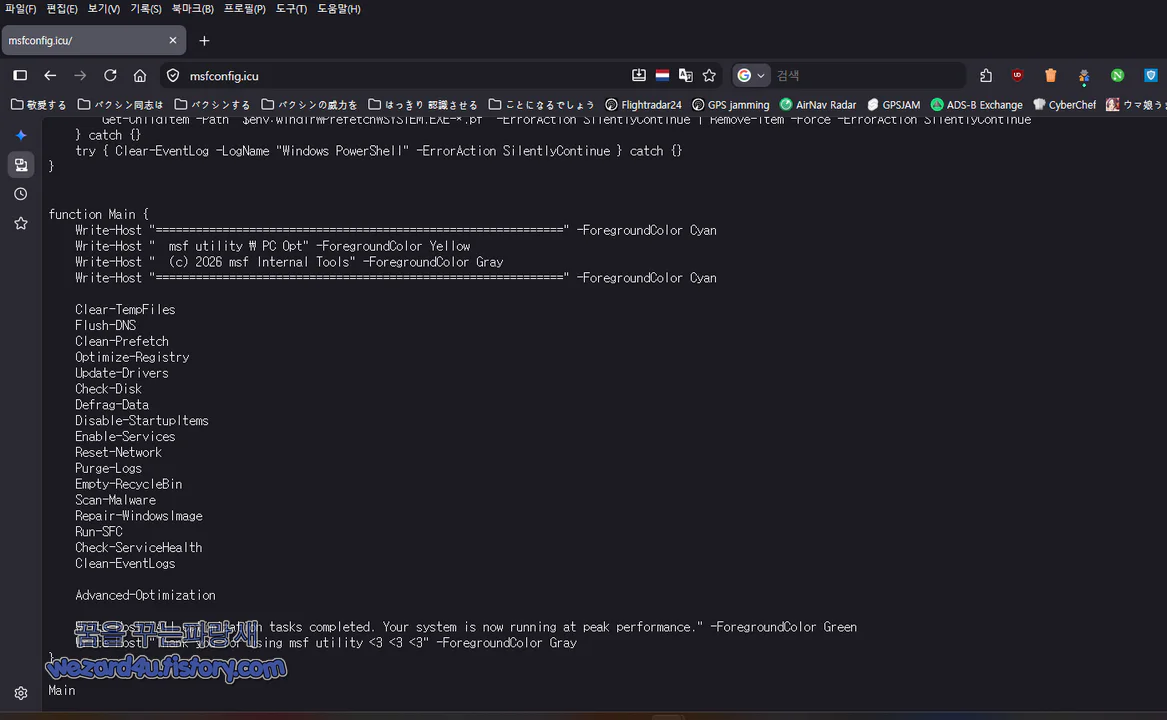1167x720 pixels.
Task: Open the AirNav Radar bookmark
Action: pyautogui.click(x=818, y=105)
